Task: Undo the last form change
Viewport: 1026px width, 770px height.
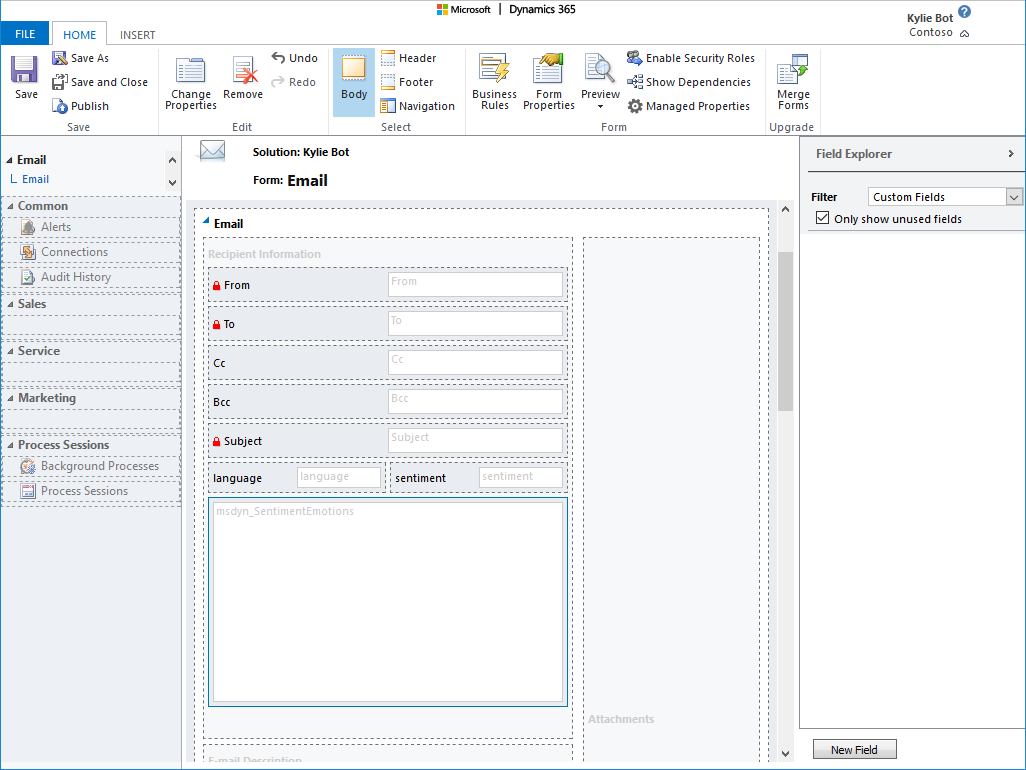Action: tap(294, 58)
